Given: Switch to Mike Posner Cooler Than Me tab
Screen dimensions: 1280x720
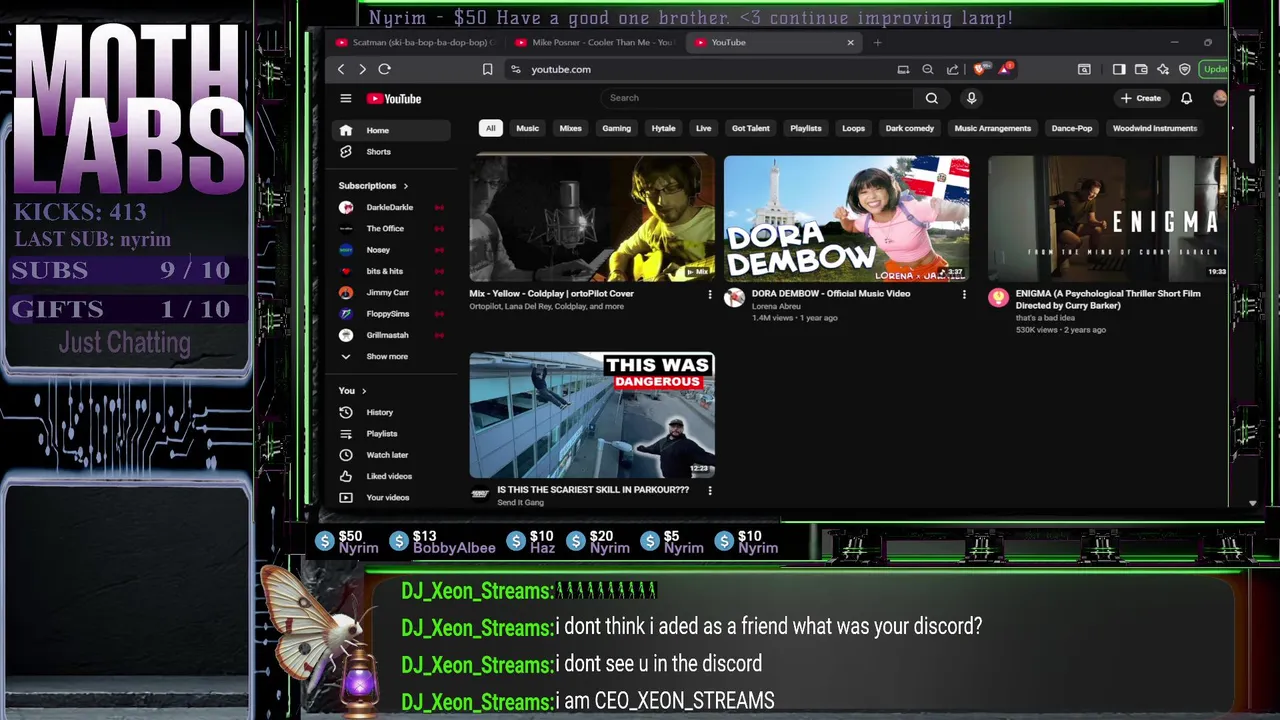Looking at the screenshot, I should point(595,42).
